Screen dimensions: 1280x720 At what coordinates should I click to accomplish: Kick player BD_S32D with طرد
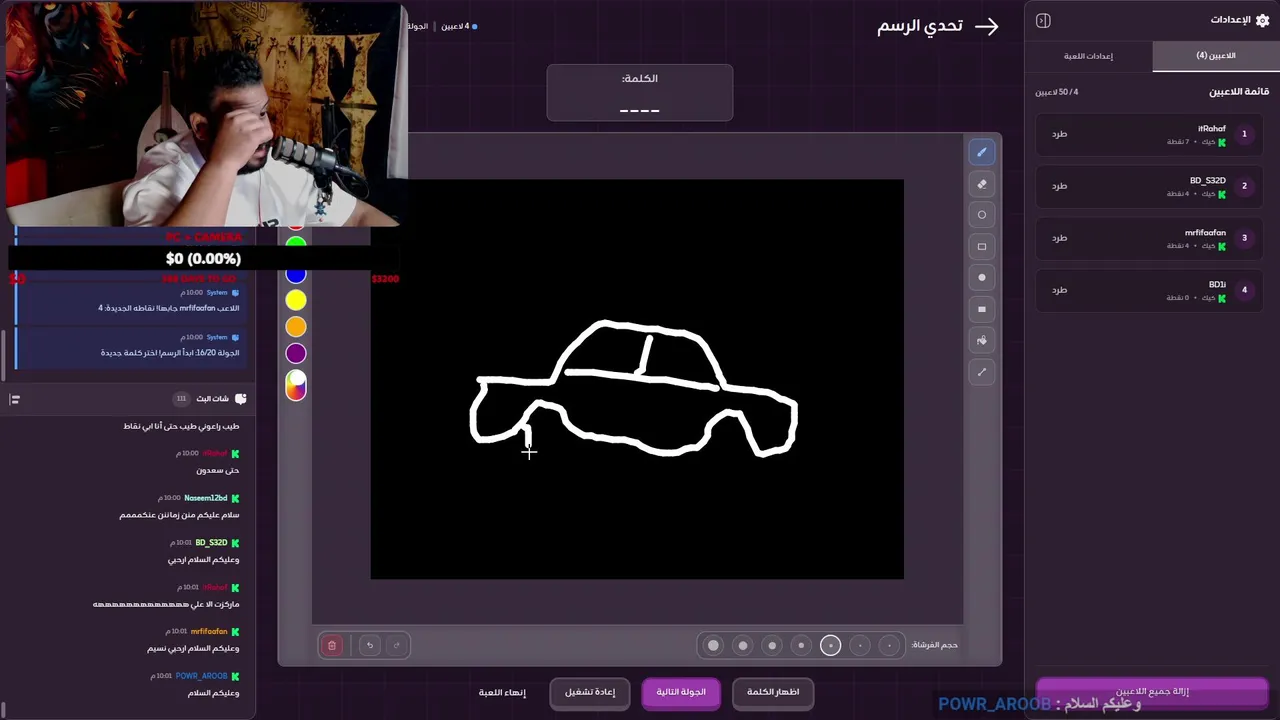[1059, 186]
